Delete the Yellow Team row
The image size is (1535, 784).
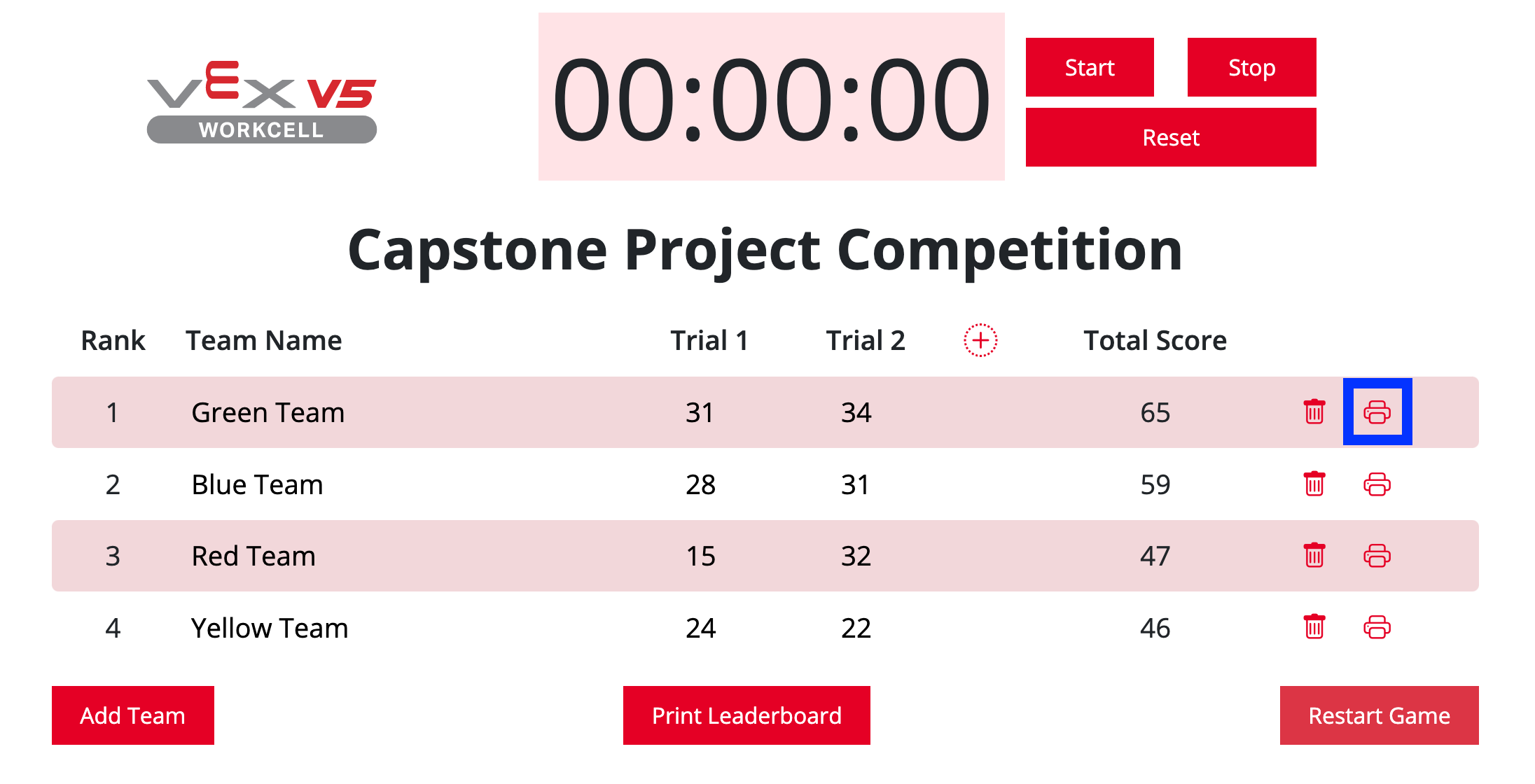pyautogui.click(x=1314, y=627)
